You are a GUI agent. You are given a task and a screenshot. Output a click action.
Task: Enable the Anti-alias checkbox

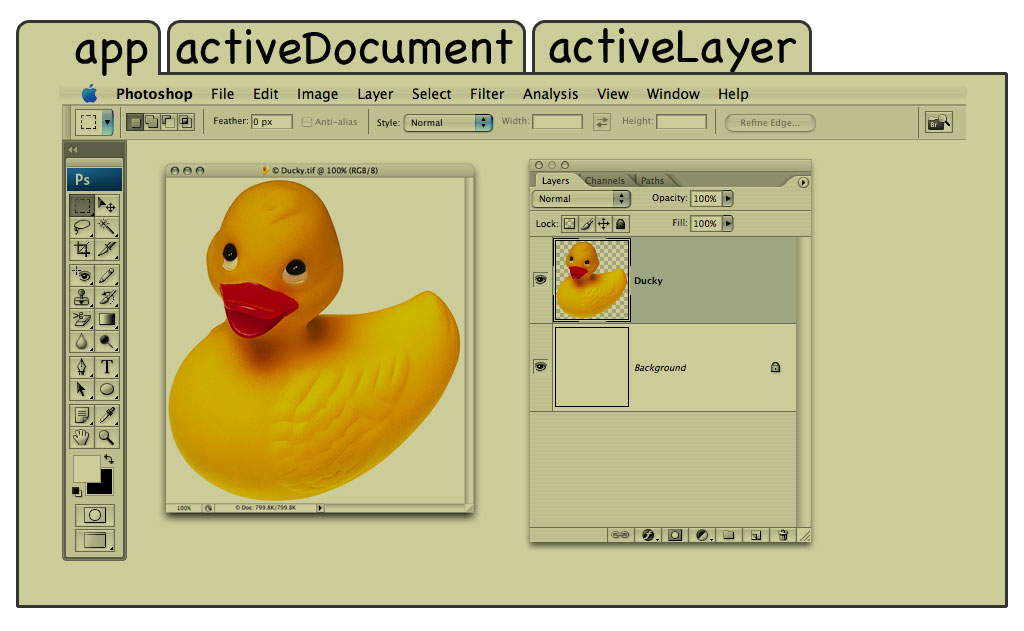click(x=306, y=122)
